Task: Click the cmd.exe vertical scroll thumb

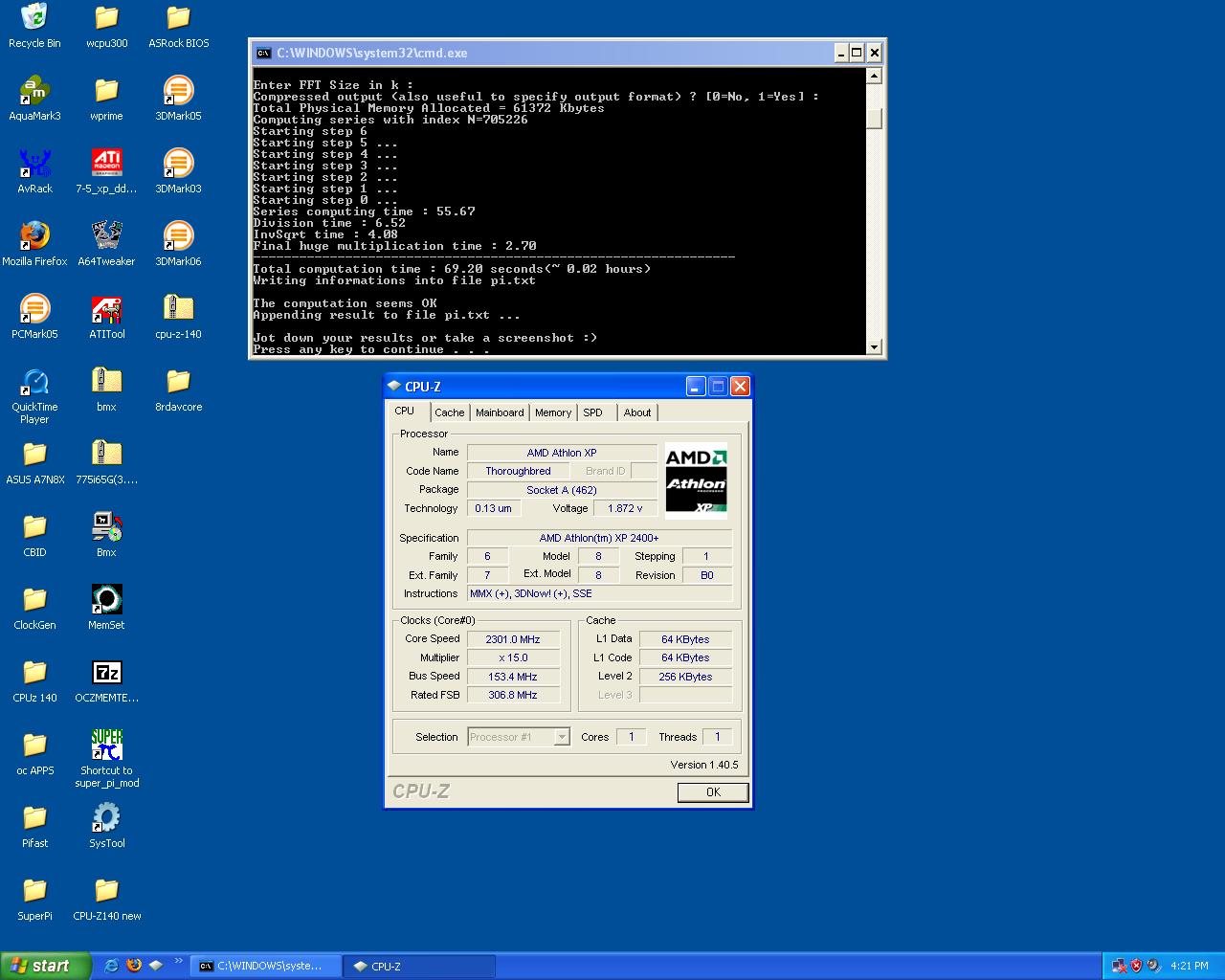Action: coord(874,119)
